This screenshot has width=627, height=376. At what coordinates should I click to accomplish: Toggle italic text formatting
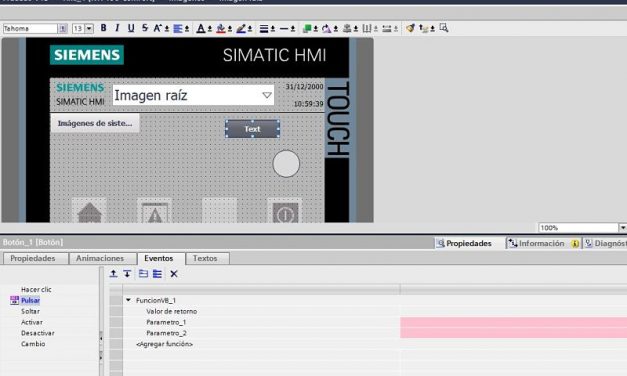(117, 28)
